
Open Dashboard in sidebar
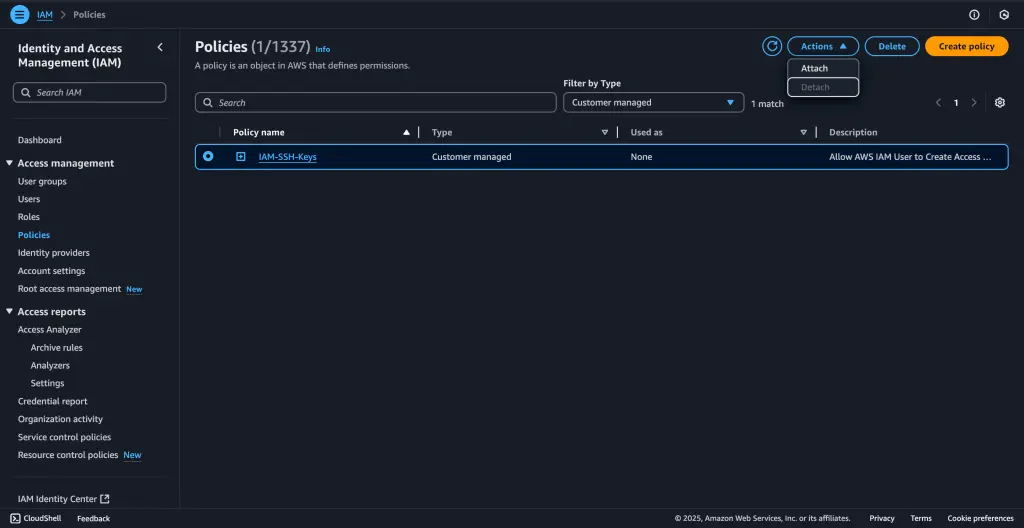[40, 140]
